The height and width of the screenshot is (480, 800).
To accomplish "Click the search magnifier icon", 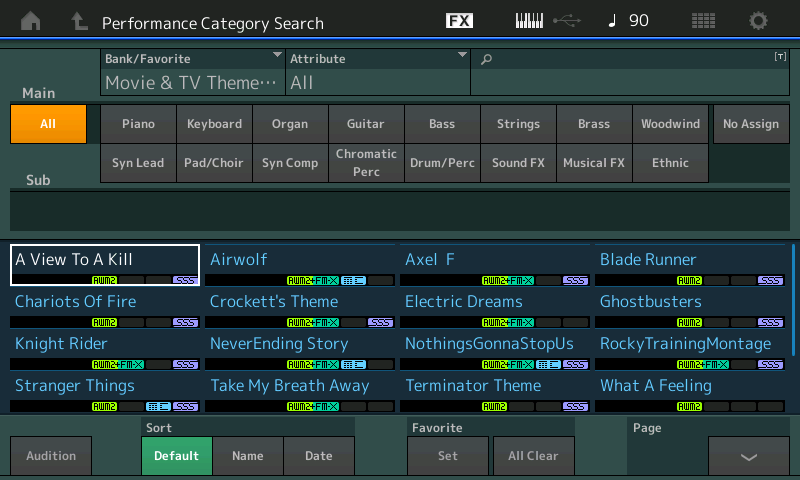I will (487, 60).
